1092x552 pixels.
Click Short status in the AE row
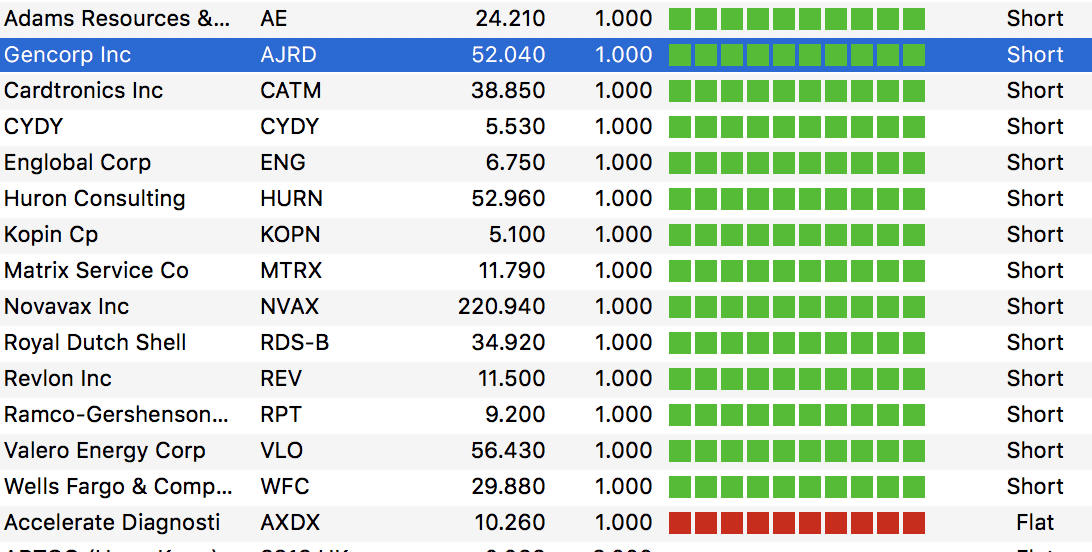coord(1035,19)
